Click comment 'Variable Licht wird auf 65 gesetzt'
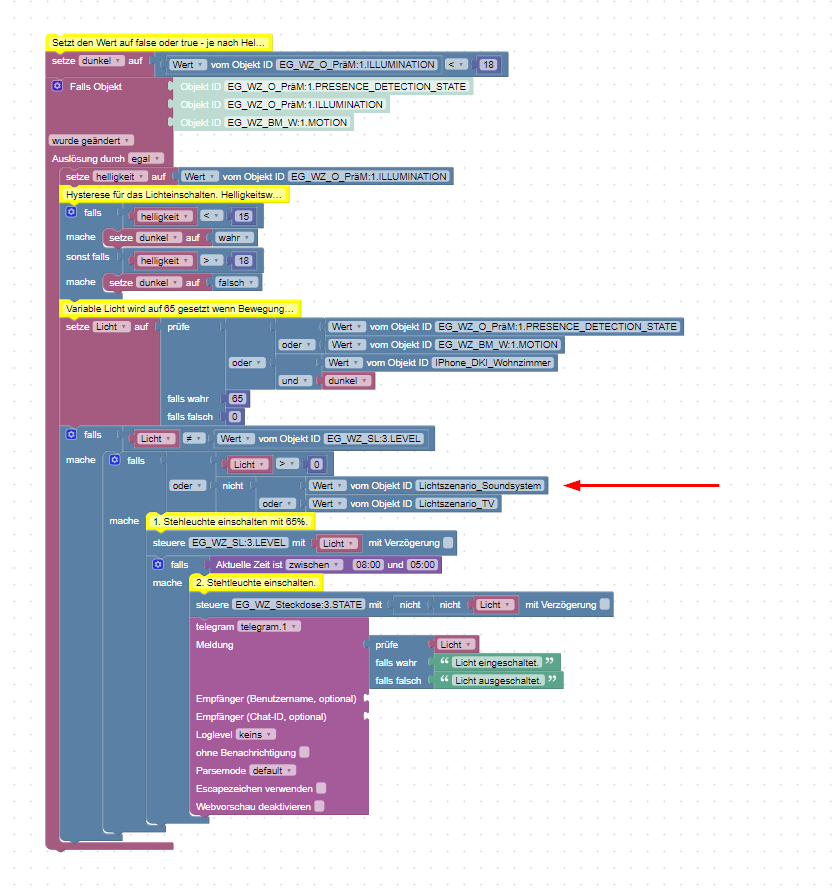Image resolution: width=839 pixels, height=891 pixels. click(180, 309)
